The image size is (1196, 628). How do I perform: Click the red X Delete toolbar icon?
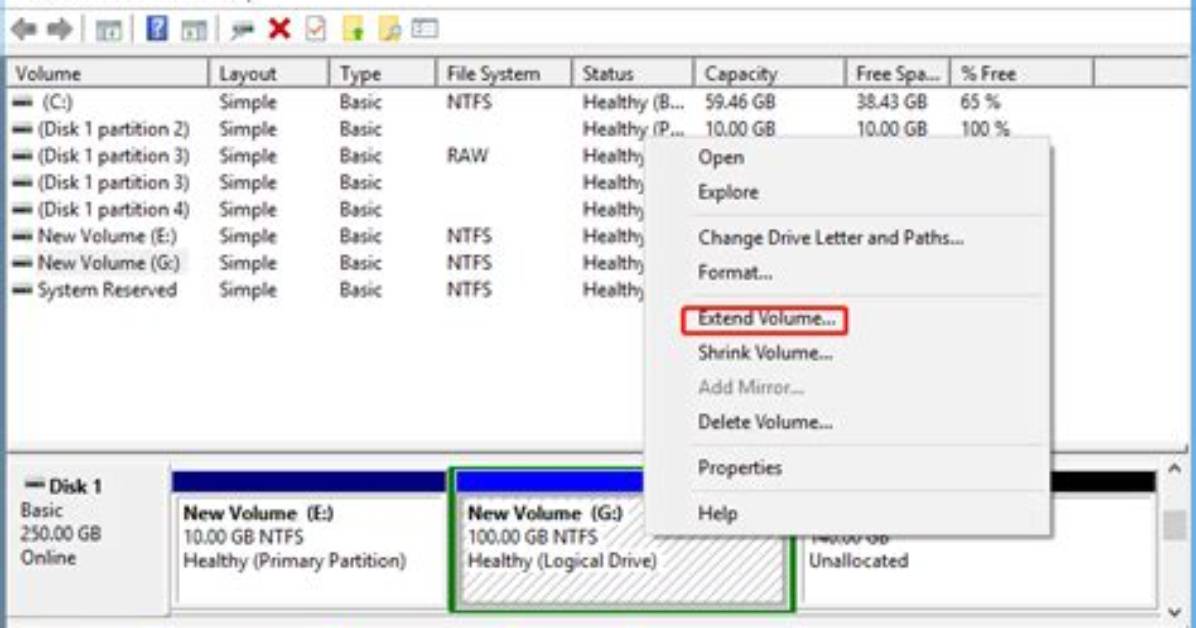pos(280,29)
